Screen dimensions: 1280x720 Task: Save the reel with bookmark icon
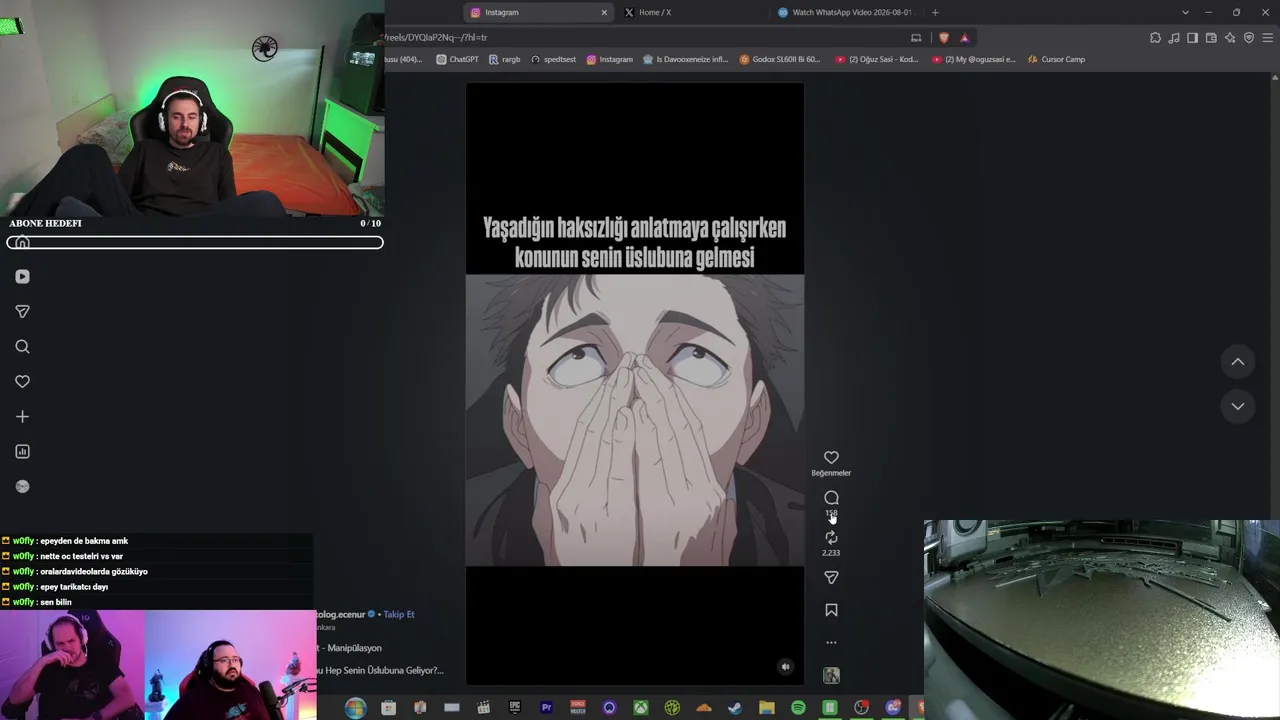click(831, 610)
